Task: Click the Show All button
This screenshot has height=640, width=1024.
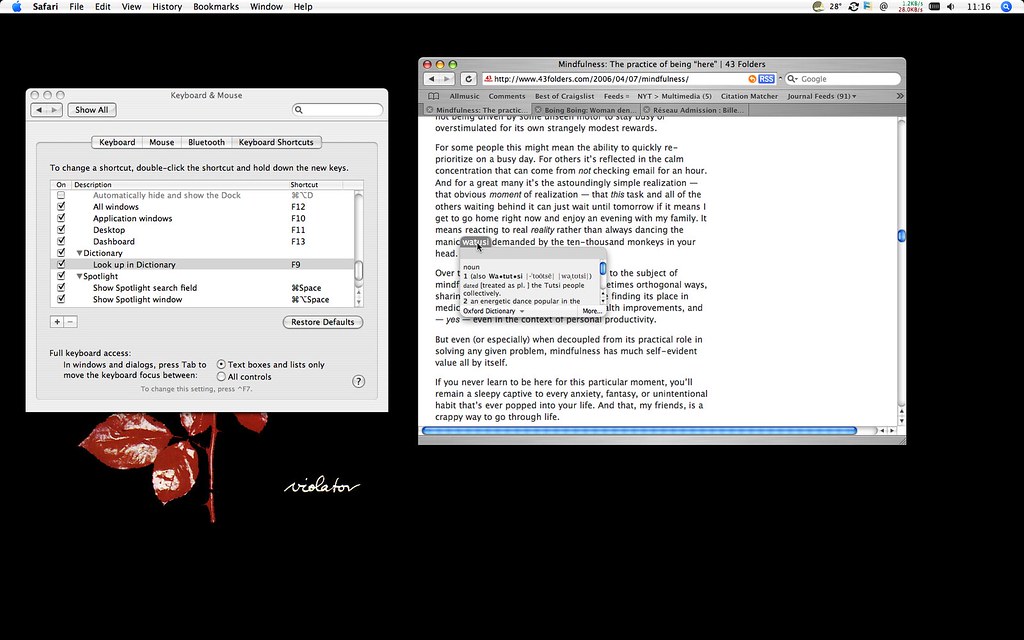Action: 91,110
